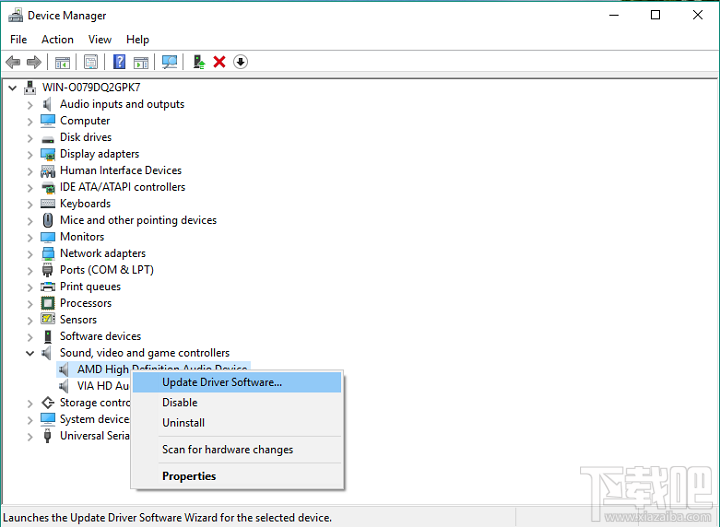Expand the Display adapters category
Image resolution: width=720 pixels, height=527 pixels.
point(30,155)
